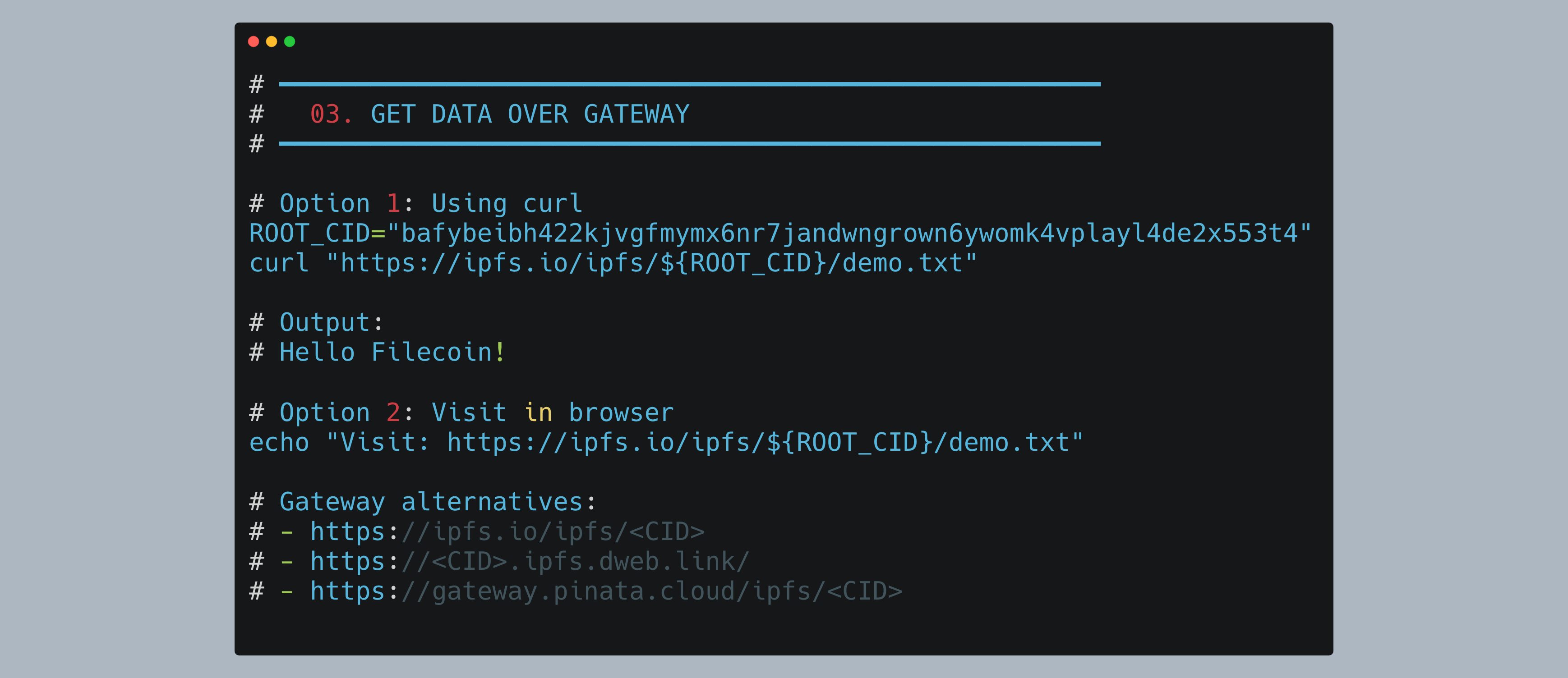Click the echo command keyword
Image resolution: width=1568 pixels, height=678 pixels.
click(279, 443)
